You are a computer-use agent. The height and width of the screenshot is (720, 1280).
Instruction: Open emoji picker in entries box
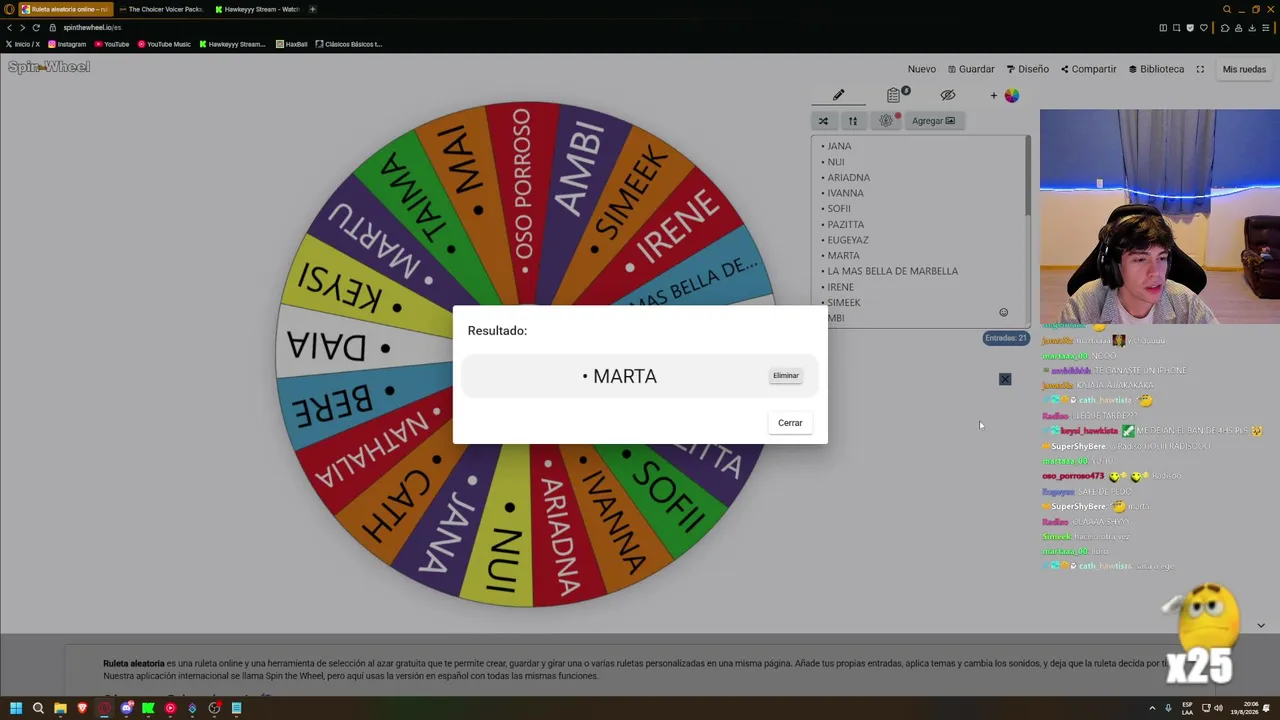[x=1003, y=312]
